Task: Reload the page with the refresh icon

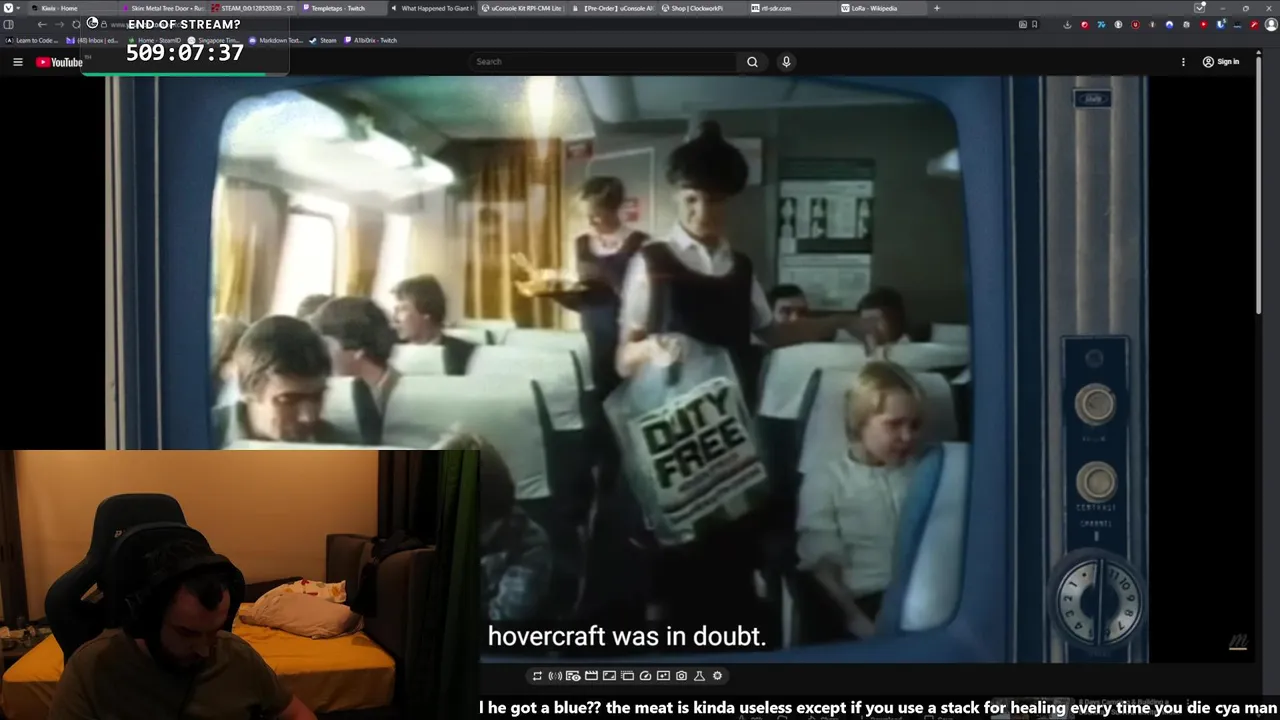Action: 76,24
